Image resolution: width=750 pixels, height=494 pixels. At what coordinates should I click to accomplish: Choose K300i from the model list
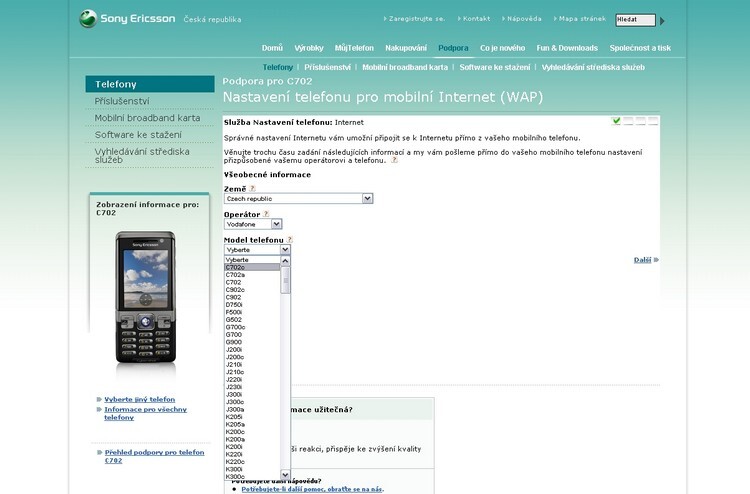point(252,469)
